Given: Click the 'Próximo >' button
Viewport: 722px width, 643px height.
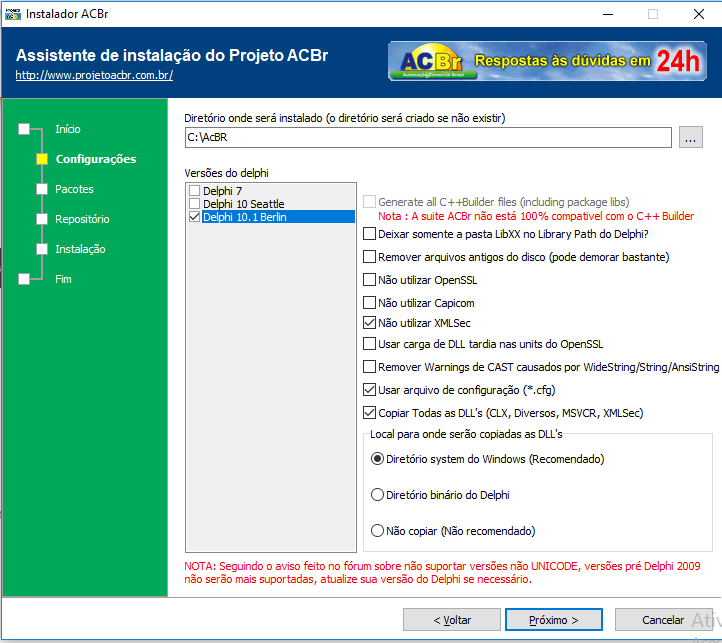Looking at the screenshot, I should tap(553, 620).
